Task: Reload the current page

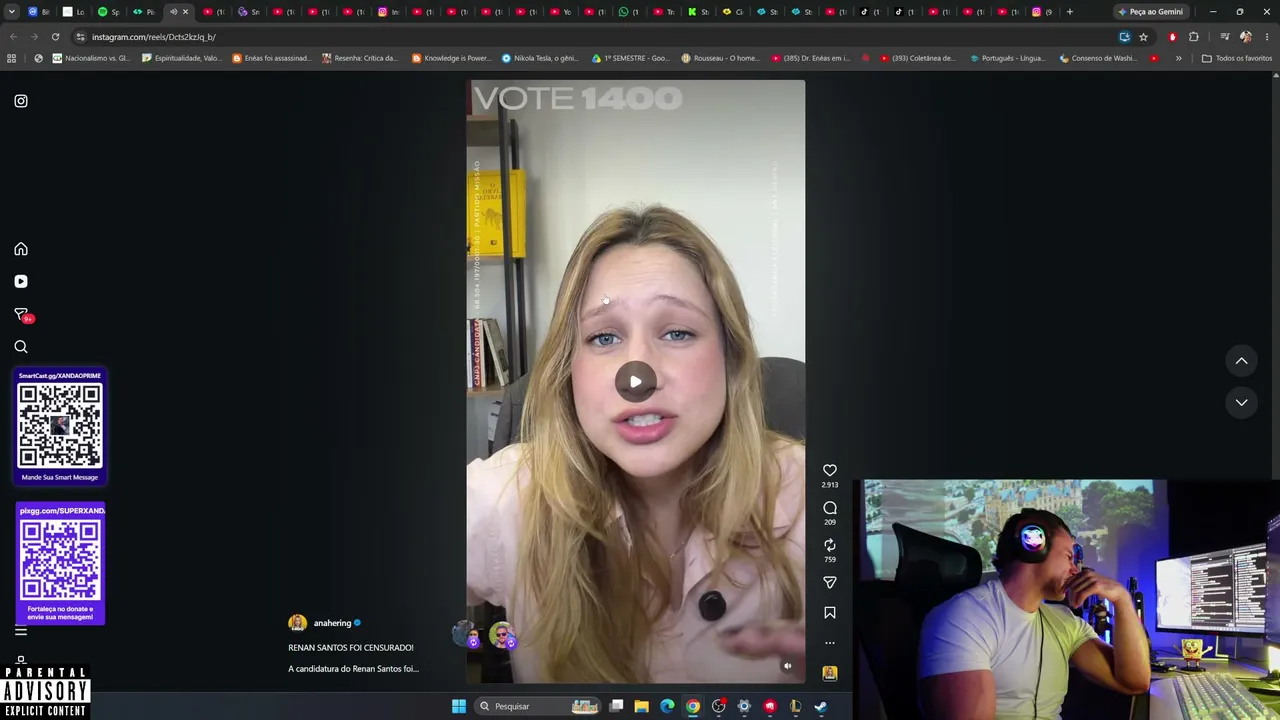Action: click(55, 37)
